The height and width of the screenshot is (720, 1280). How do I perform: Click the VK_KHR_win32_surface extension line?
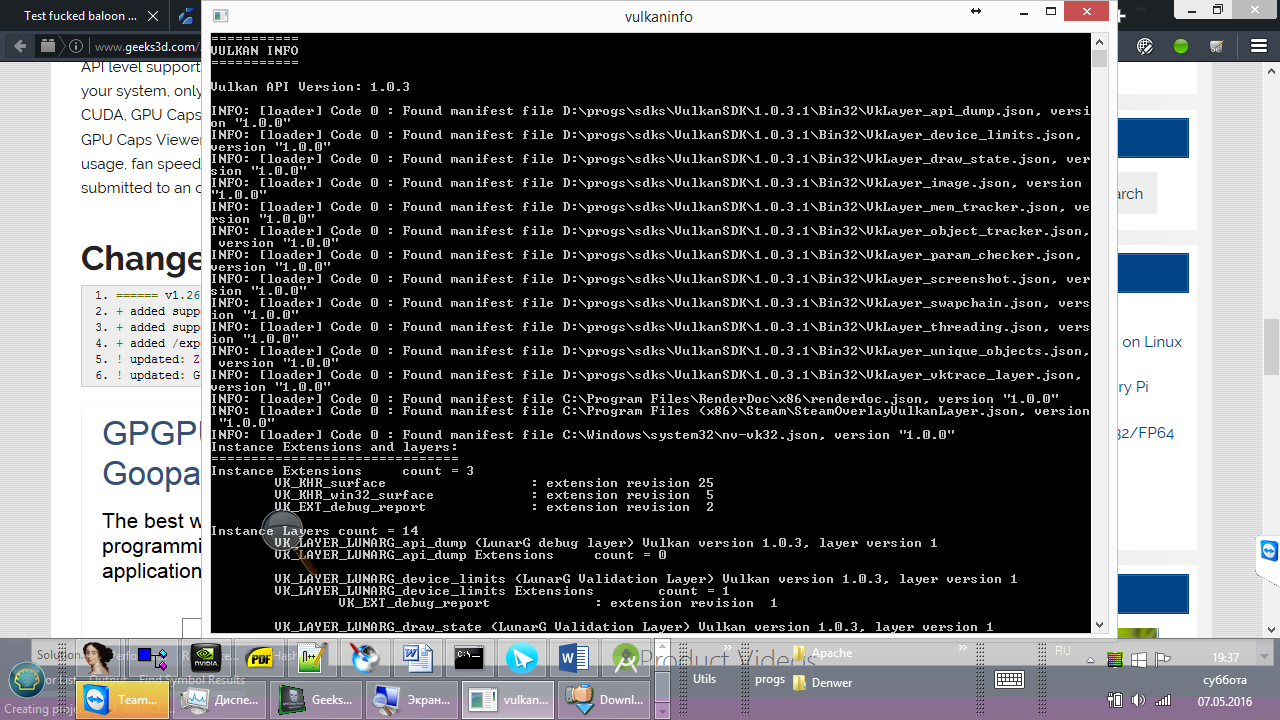[494, 495]
